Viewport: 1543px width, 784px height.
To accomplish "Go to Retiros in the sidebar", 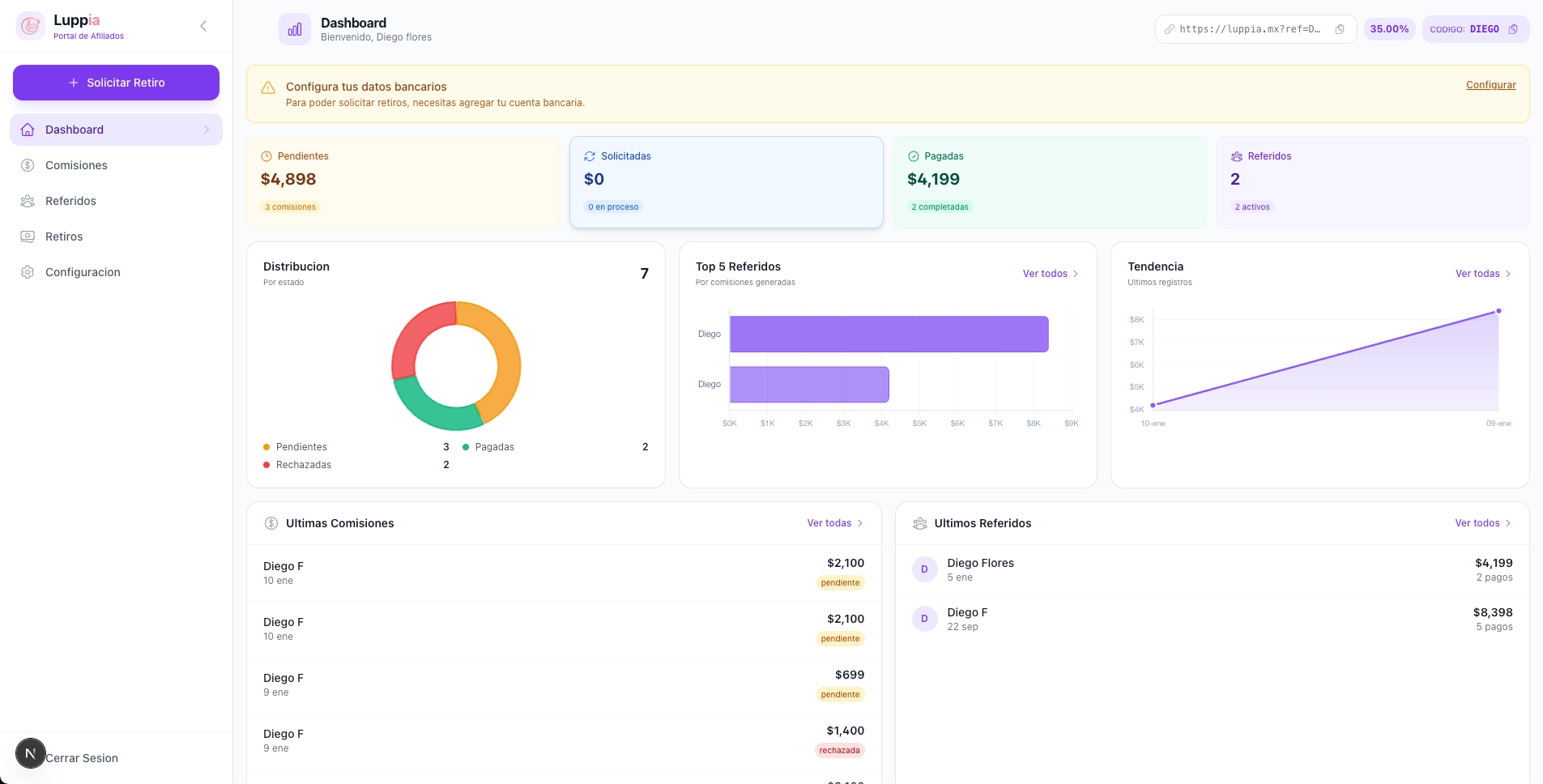I will coord(64,236).
